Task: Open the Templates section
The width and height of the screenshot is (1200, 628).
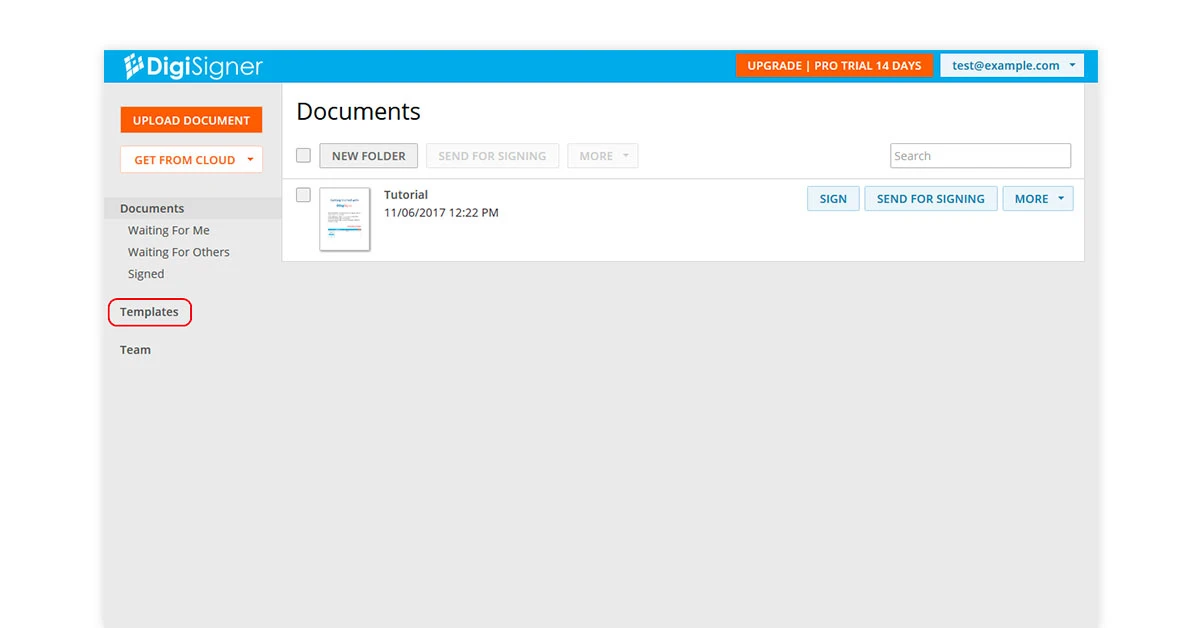Action: 149,312
